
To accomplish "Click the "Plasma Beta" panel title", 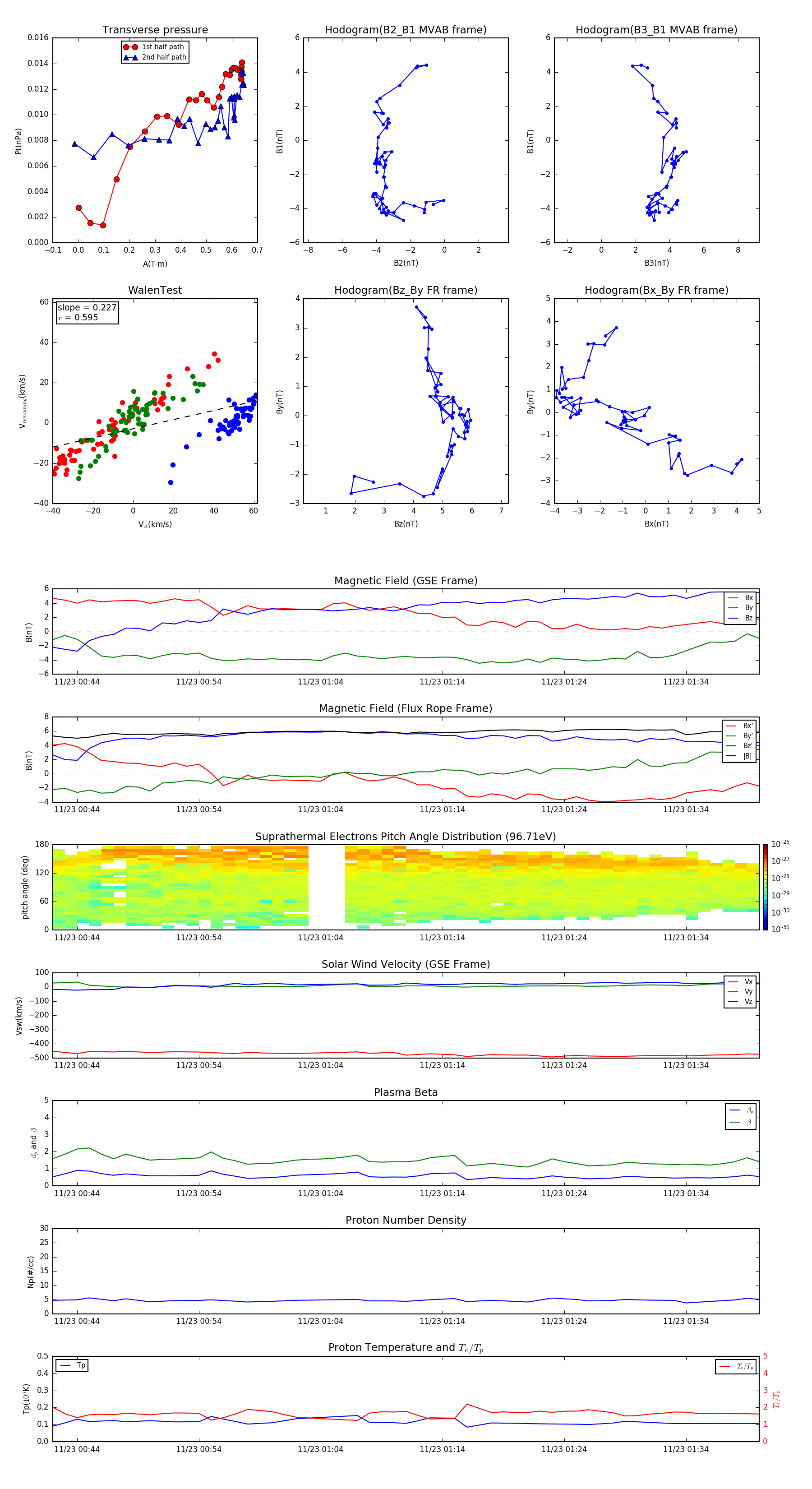I will pos(406,1093).
